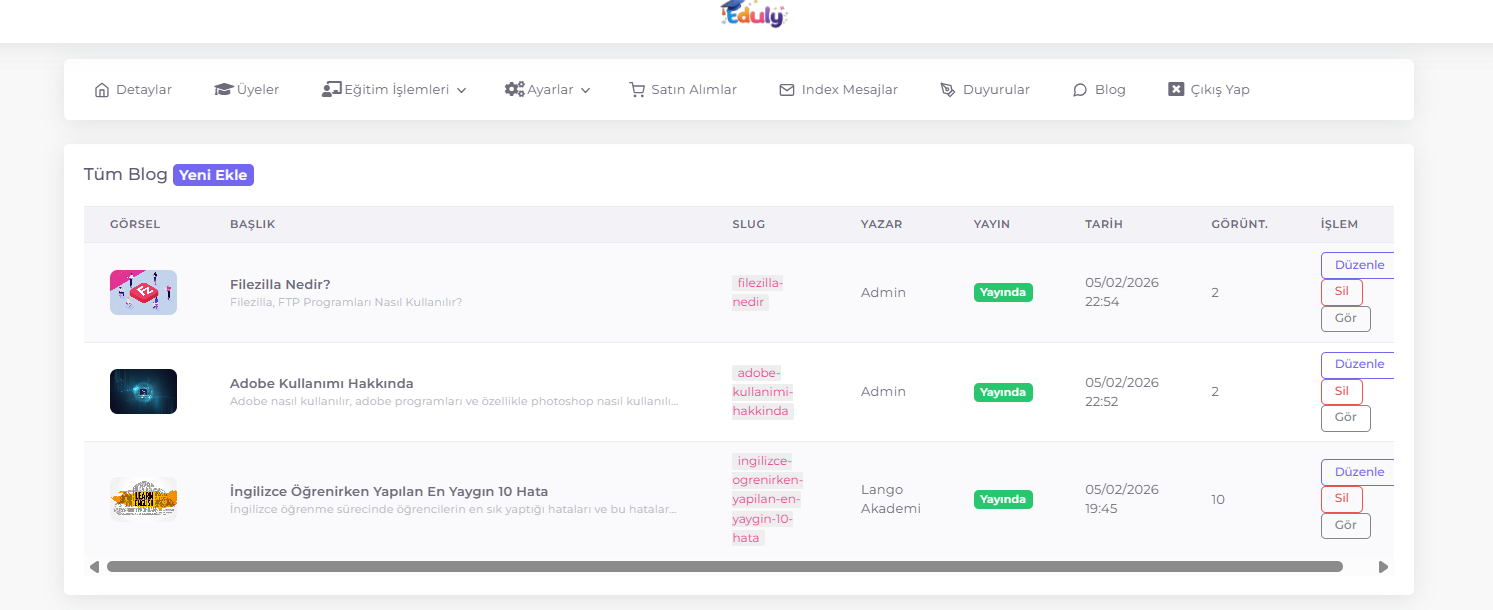Open the Filezilla Nedir? thumbnail image

click(143, 292)
